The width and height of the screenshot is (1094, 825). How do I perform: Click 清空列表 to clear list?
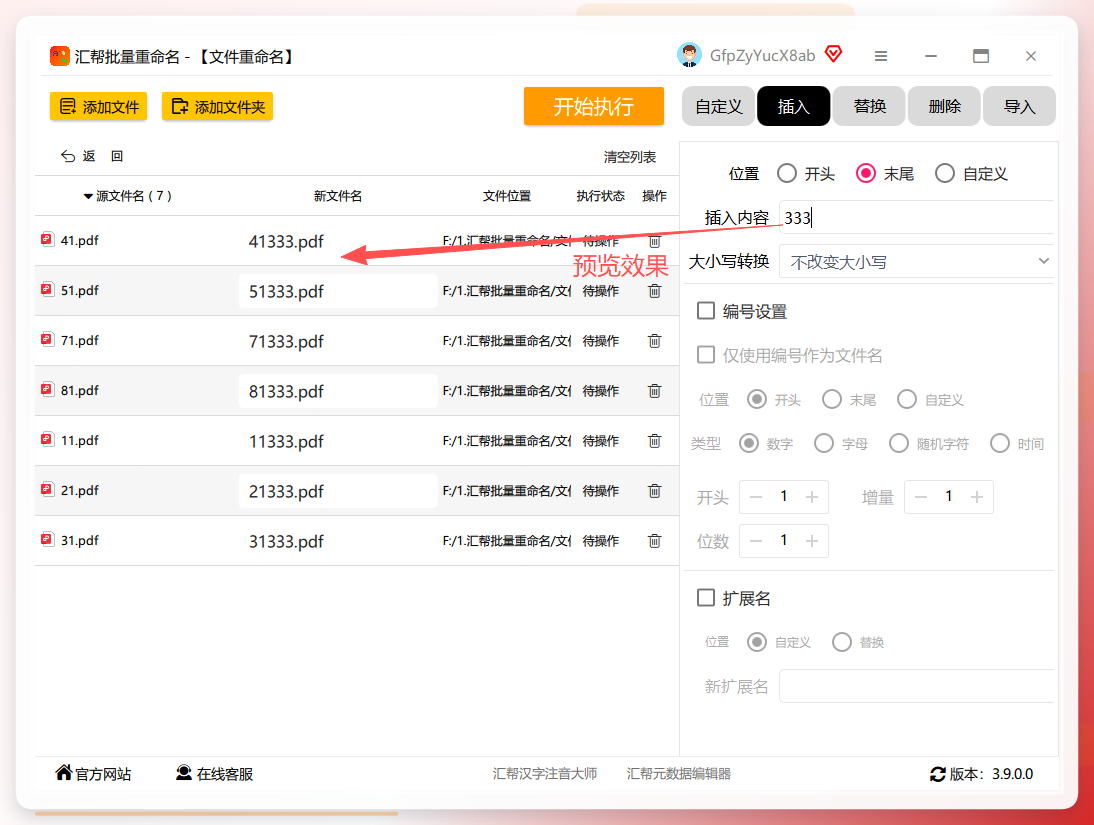[x=630, y=157]
